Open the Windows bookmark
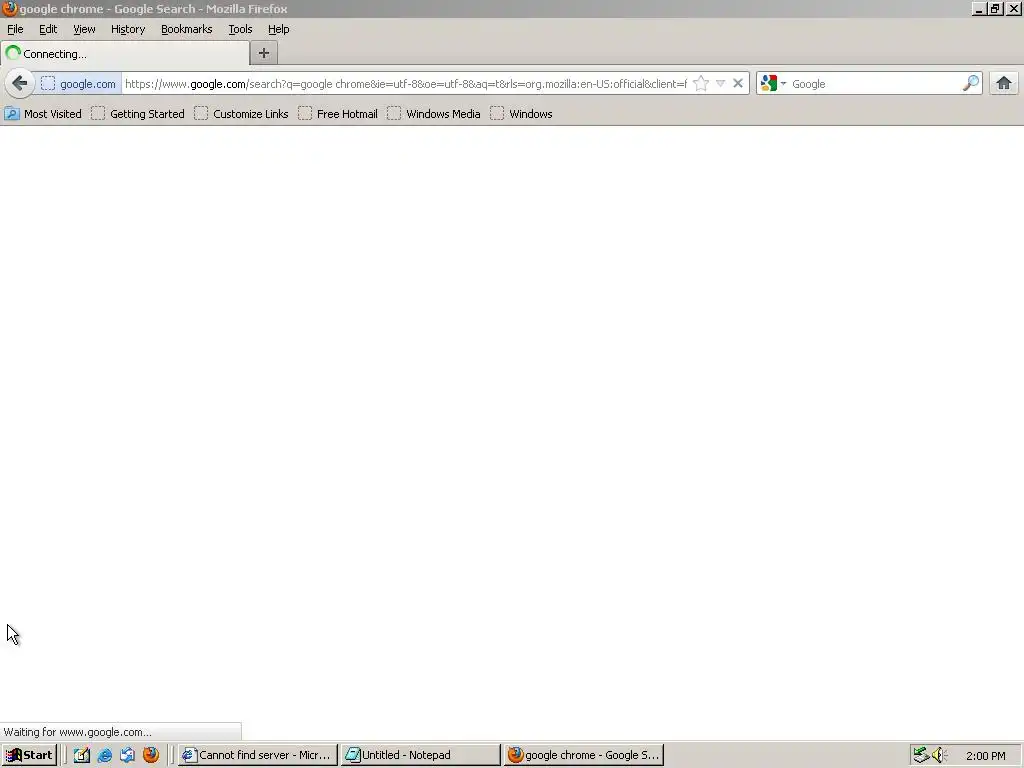The width and height of the screenshot is (1024, 768). (521, 114)
